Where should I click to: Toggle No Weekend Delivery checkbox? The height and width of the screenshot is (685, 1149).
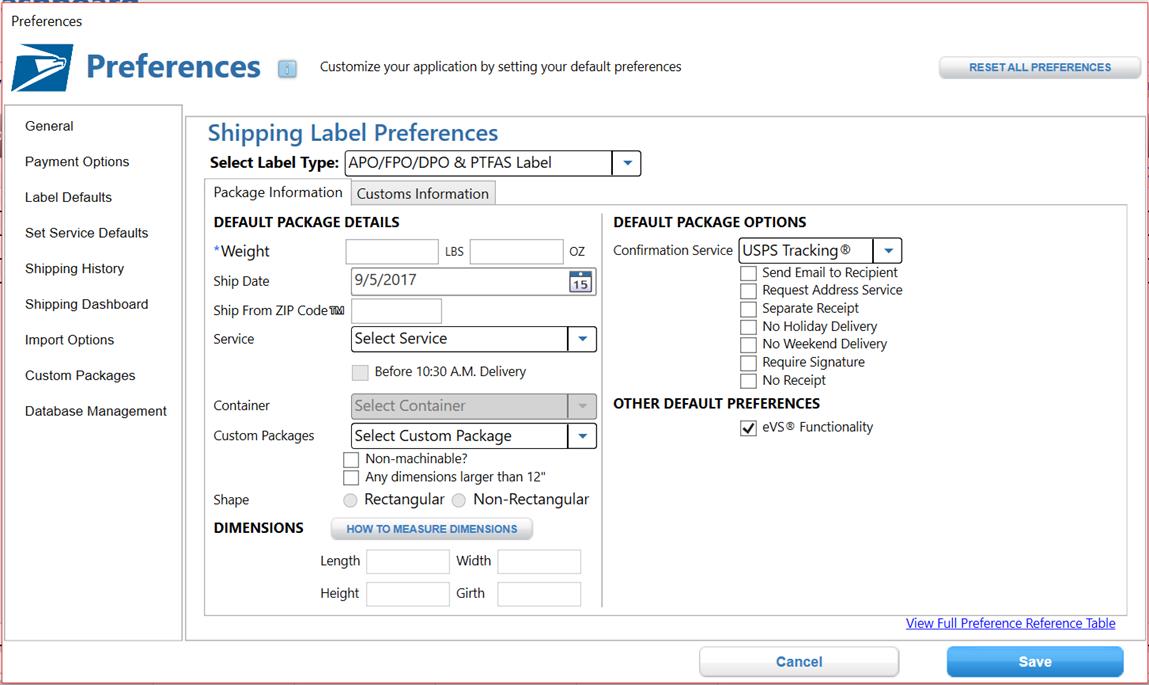point(748,344)
